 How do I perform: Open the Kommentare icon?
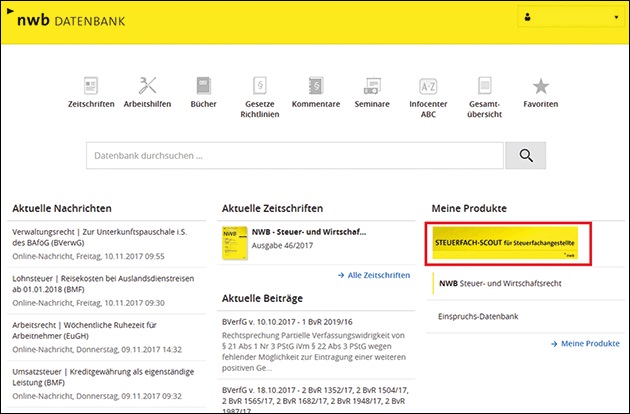(x=316, y=86)
